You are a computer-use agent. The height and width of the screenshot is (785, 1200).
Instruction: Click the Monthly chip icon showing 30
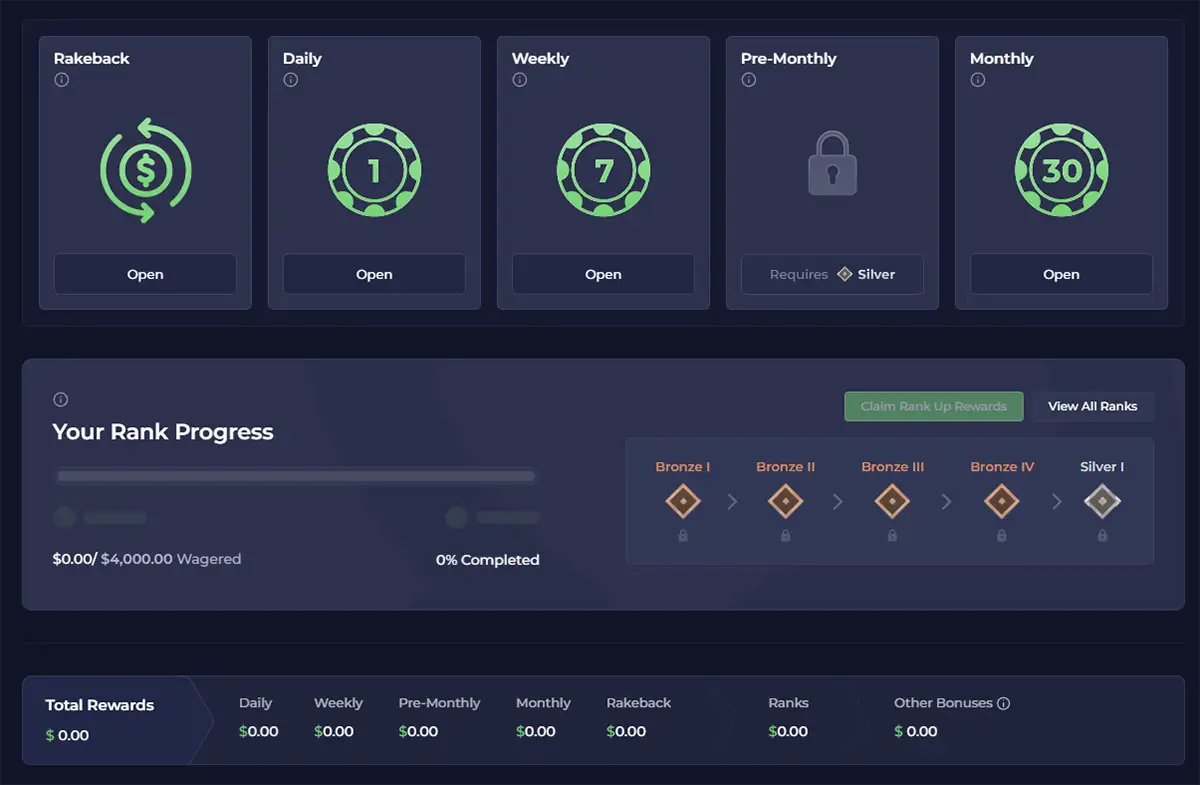pos(1061,170)
